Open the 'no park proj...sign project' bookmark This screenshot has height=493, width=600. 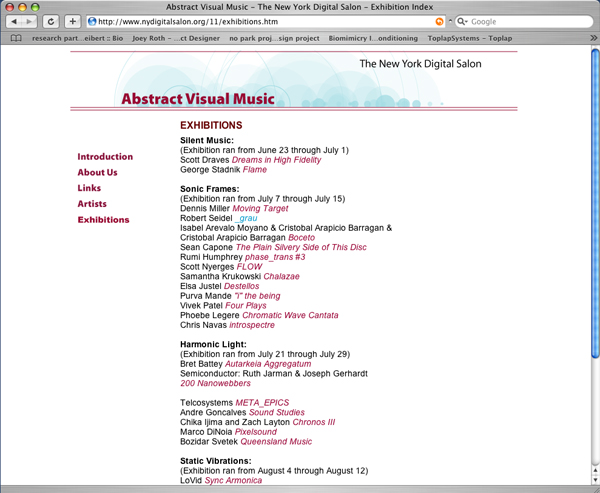pos(274,38)
